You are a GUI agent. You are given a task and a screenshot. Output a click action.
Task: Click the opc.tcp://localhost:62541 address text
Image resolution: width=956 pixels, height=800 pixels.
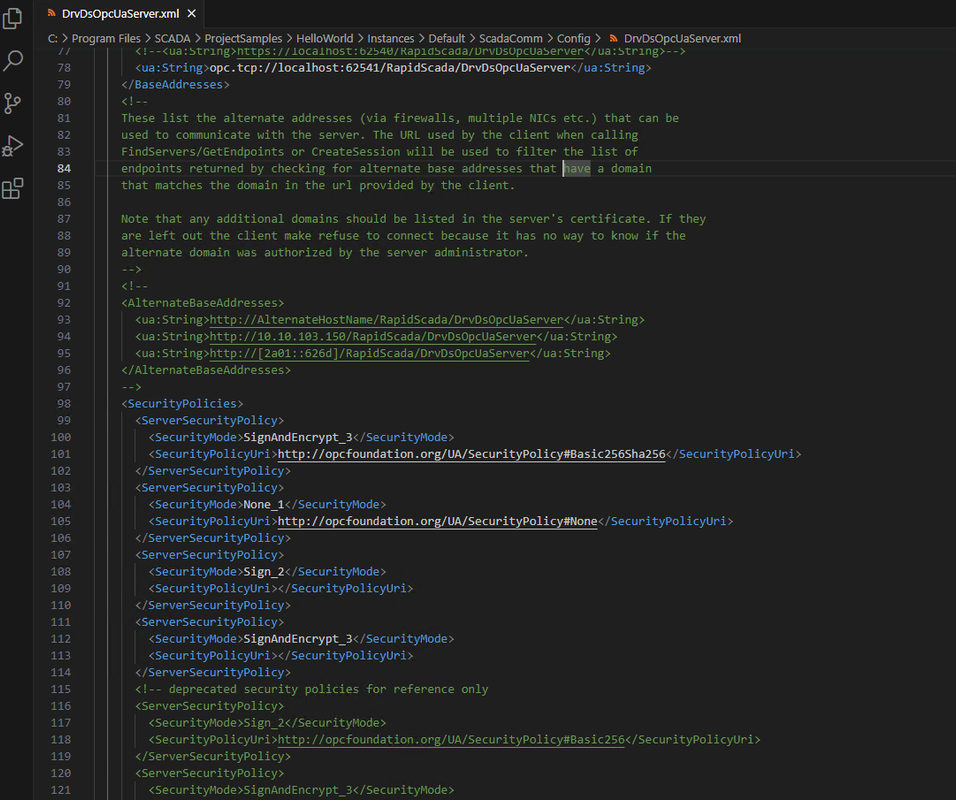tap(390, 68)
